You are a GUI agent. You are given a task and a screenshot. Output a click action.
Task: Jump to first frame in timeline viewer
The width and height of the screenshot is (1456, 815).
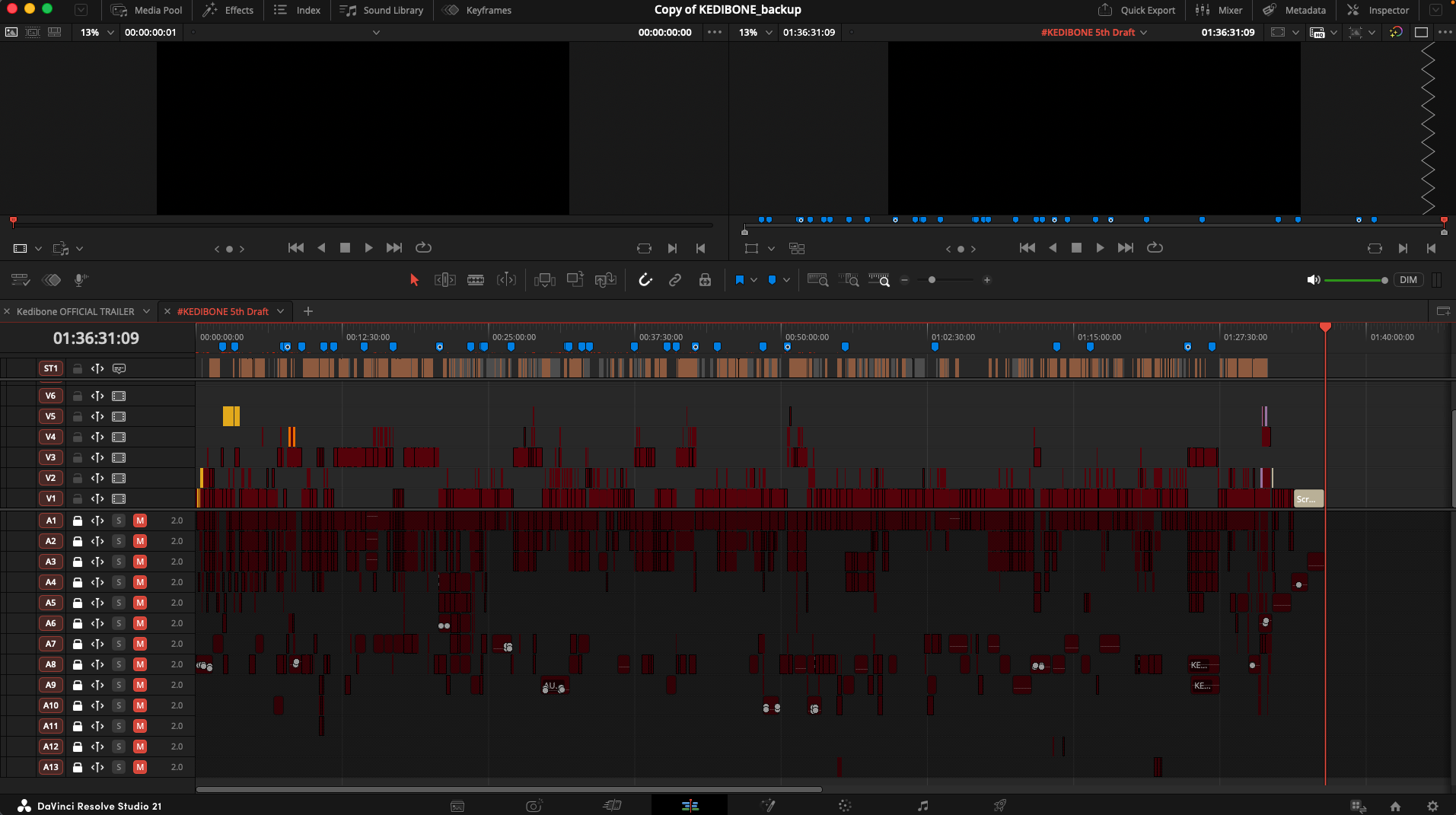(1027, 247)
